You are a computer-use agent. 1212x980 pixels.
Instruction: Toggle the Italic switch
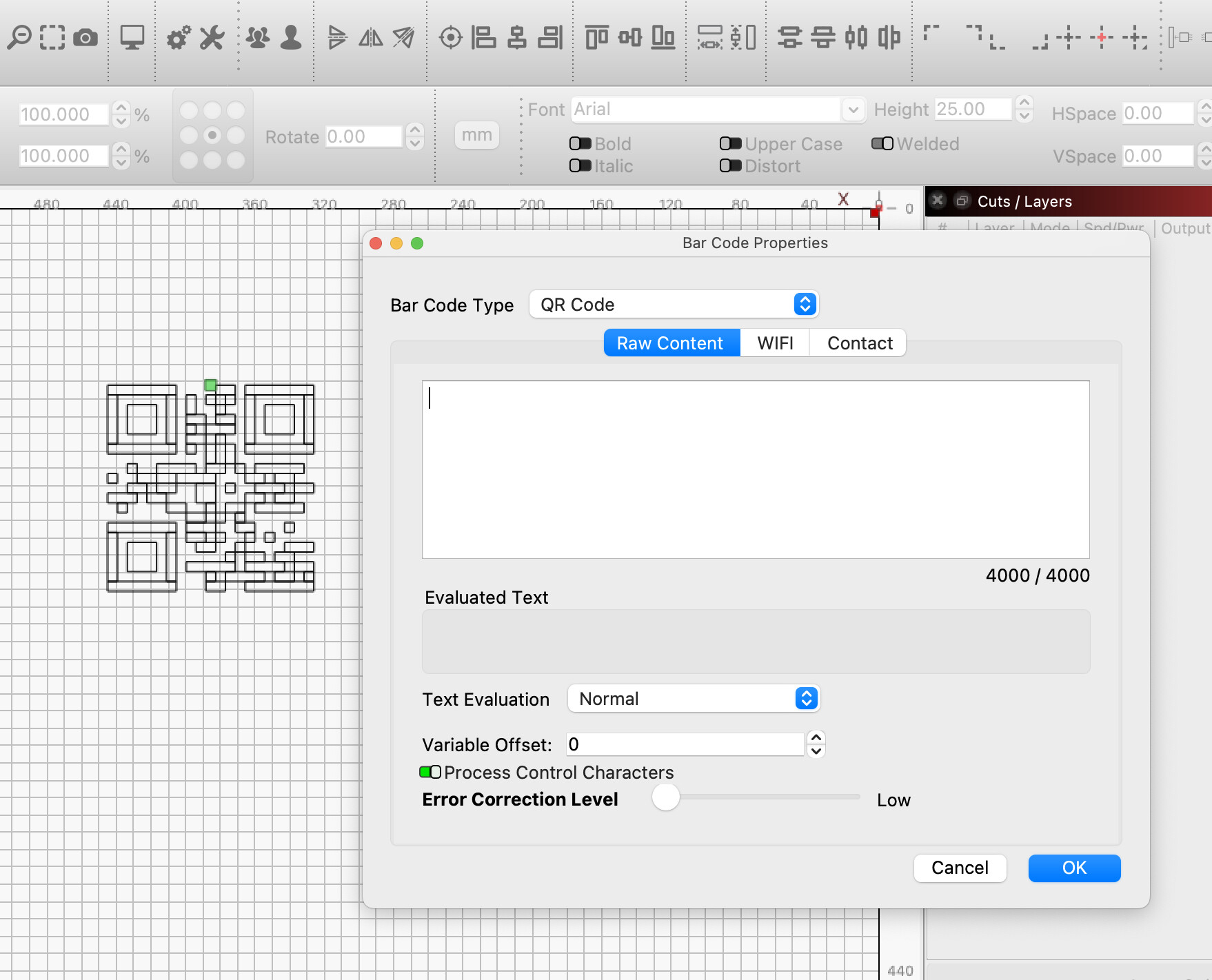click(580, 165)
